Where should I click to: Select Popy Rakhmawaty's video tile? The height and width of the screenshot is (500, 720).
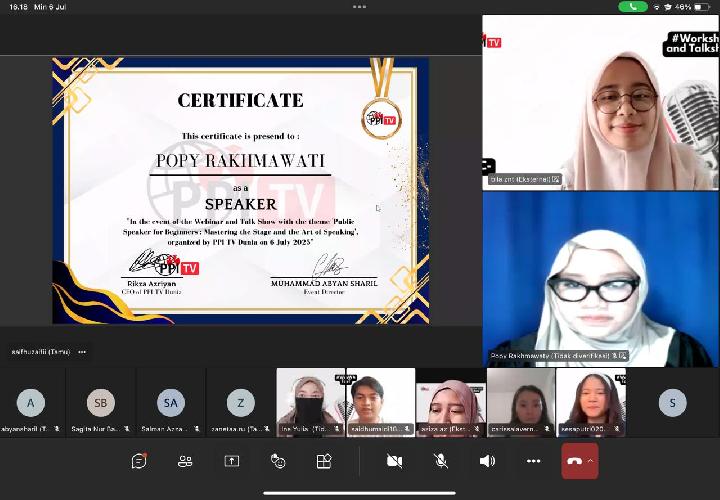tap(601, 279)
